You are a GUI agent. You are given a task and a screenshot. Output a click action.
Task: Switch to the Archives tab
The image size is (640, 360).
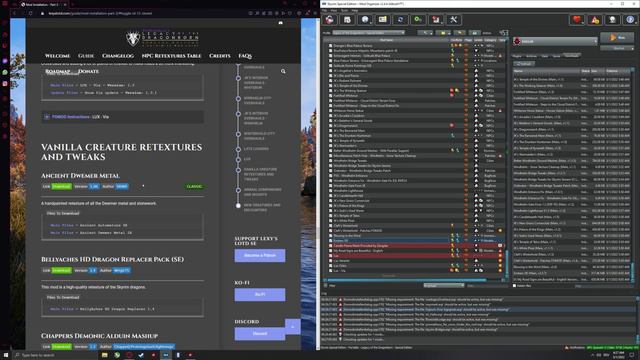click(x=531, y=56)
